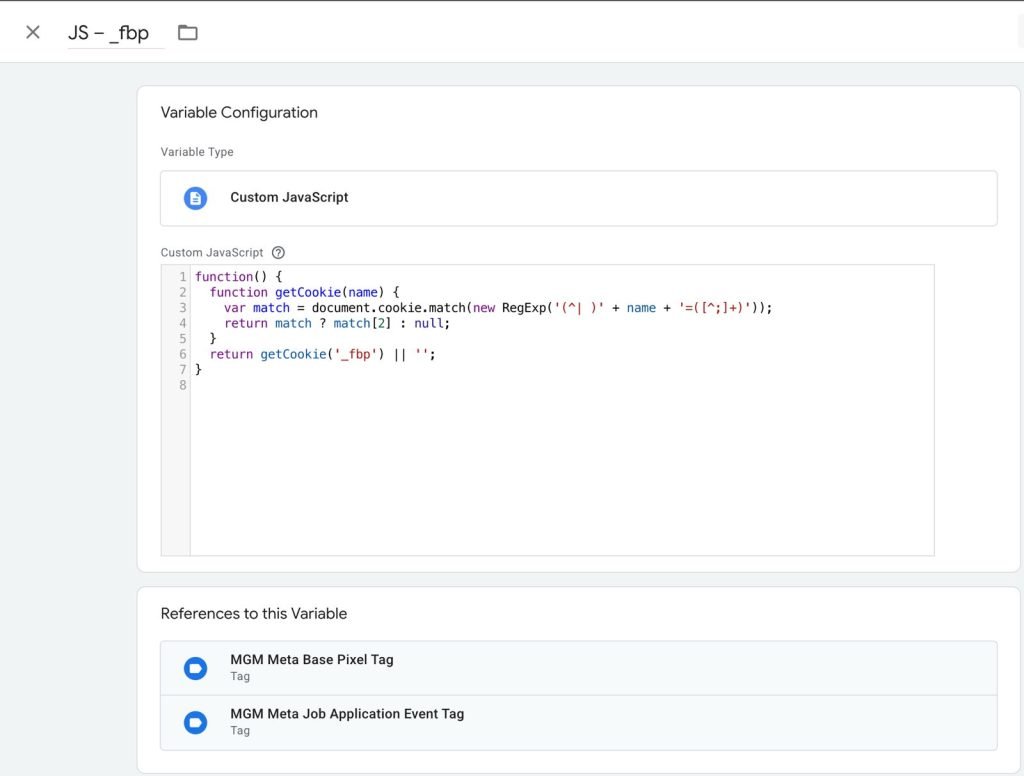Click the 'Variable Configuration' heading
This screenshot has height=776, width=1024.
(x=239, y=112)
